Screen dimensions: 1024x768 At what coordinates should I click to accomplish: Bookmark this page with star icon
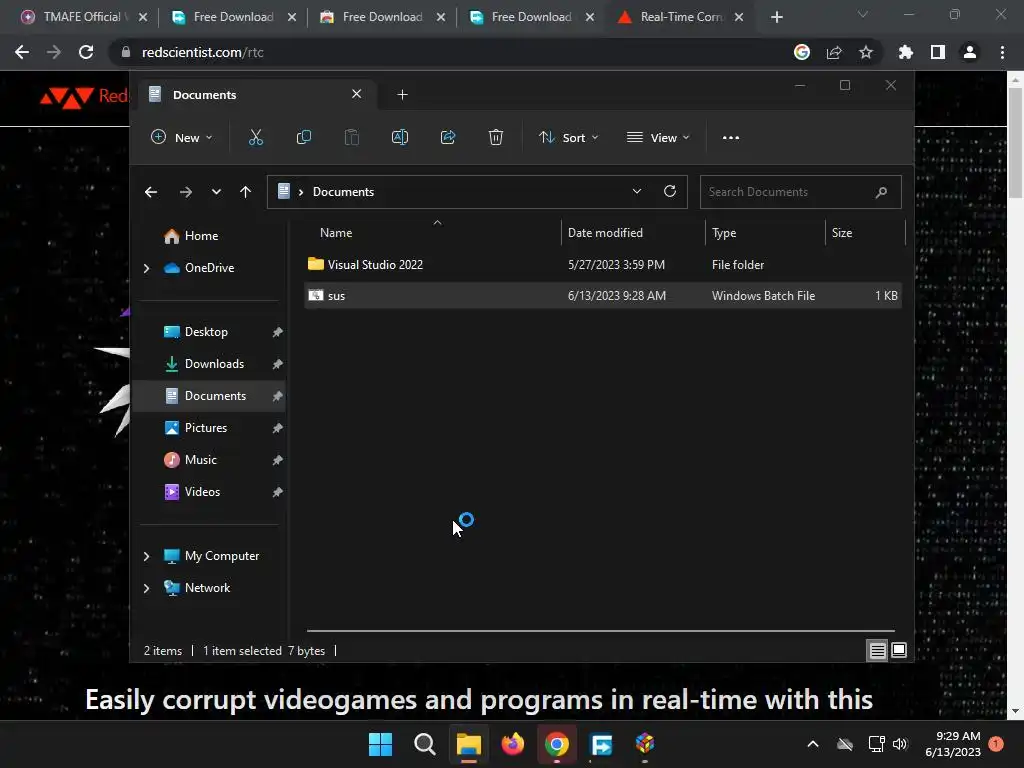coord(865,52)
